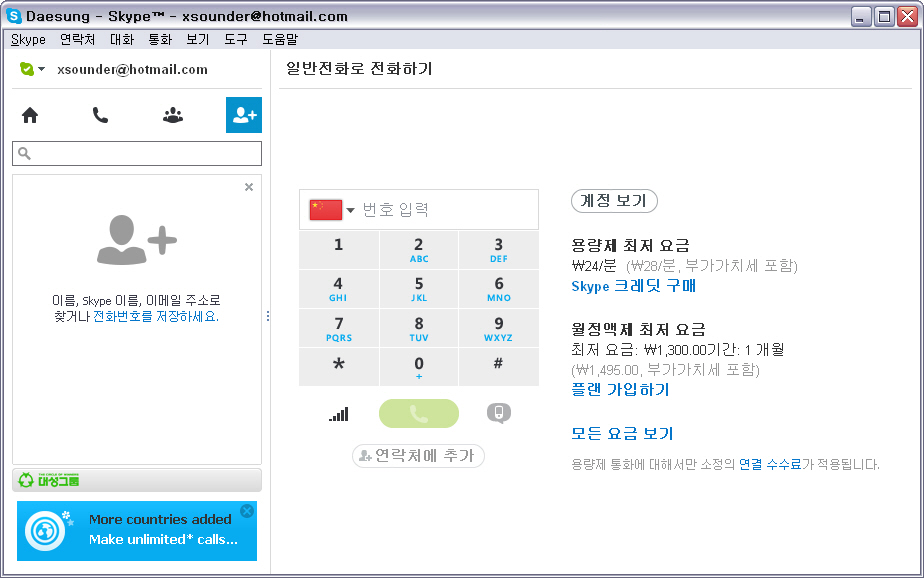Dial digit 4 GHI on keypad
This screenshot has width=924, height=578.
(x=339, y=289)
